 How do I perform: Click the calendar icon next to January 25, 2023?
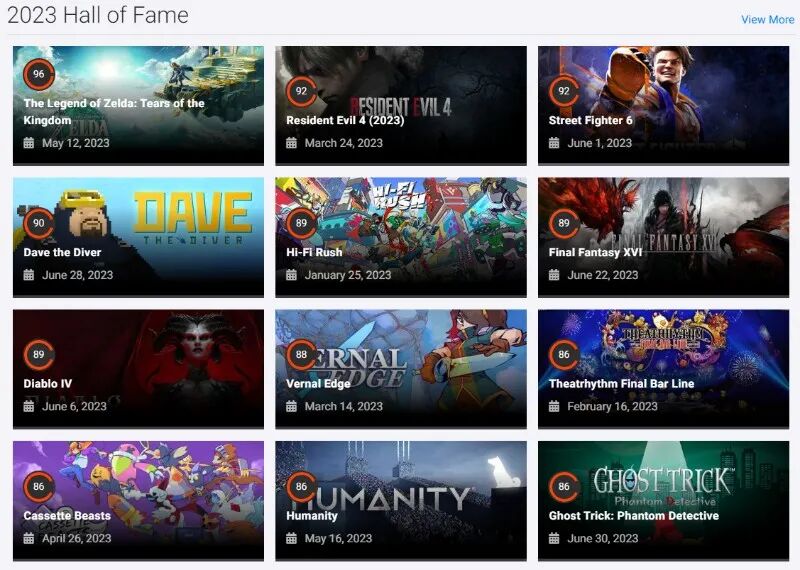pyautogui.click(x=291, y=275)
